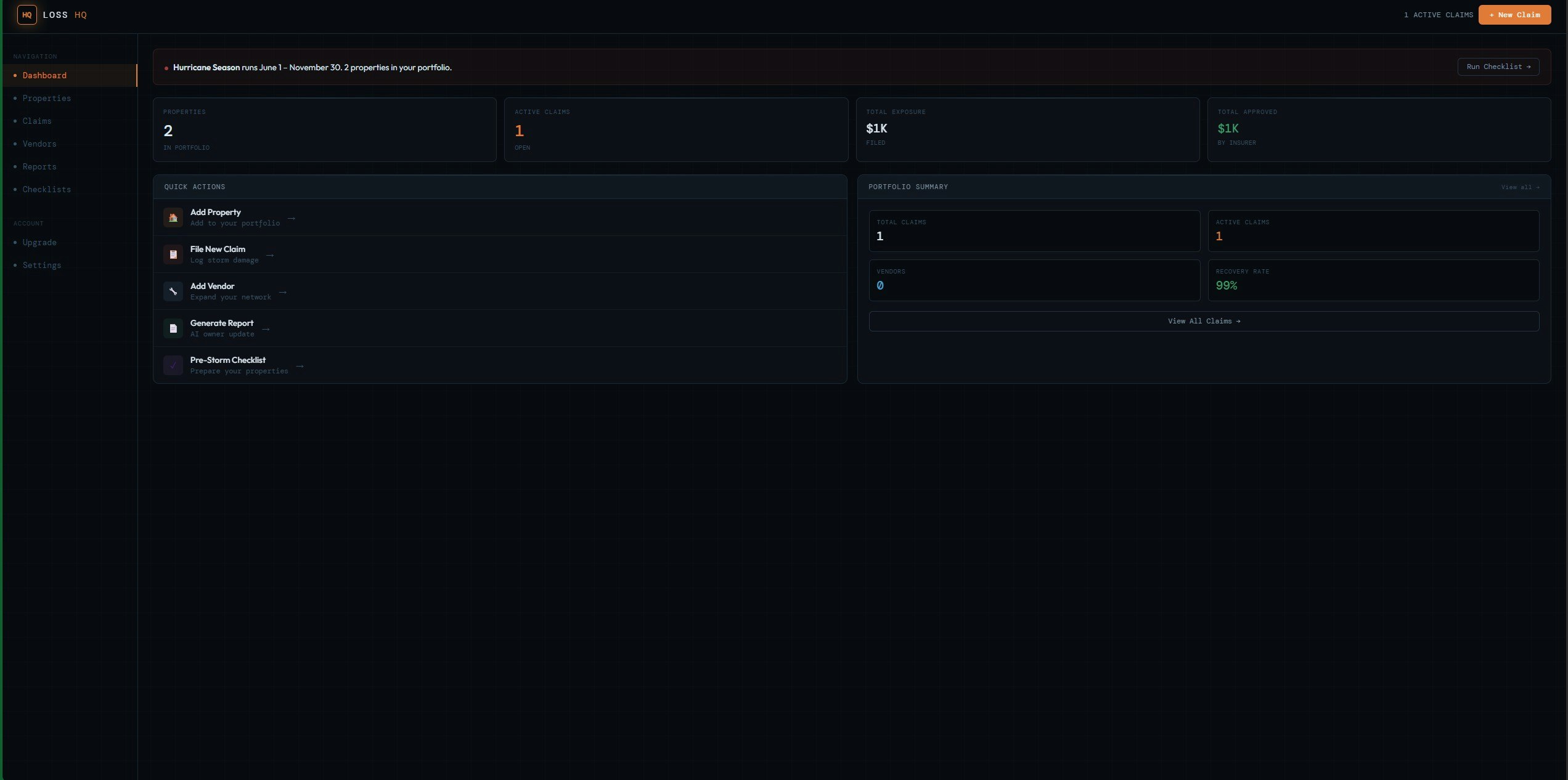Click the 'LOSS HQ' brand name
1568x780 pixels.
[65, 15]
